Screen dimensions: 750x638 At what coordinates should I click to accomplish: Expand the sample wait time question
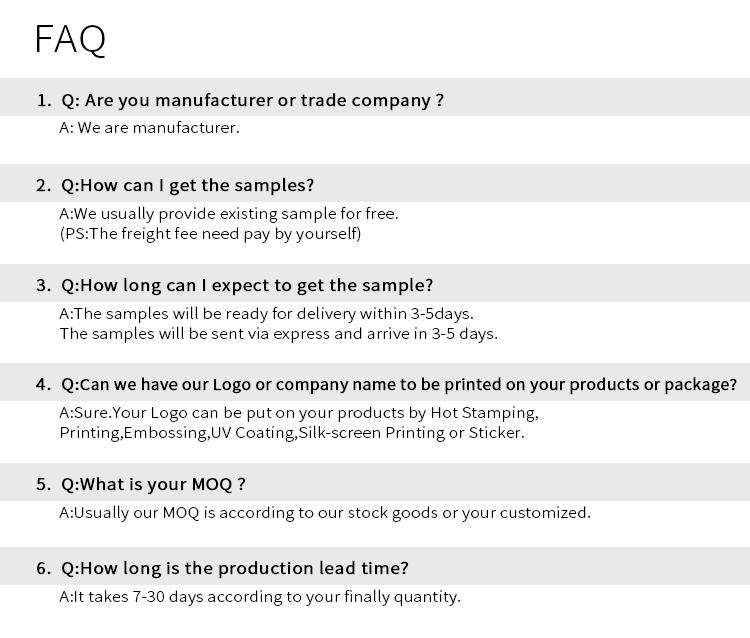coord(247,285)
